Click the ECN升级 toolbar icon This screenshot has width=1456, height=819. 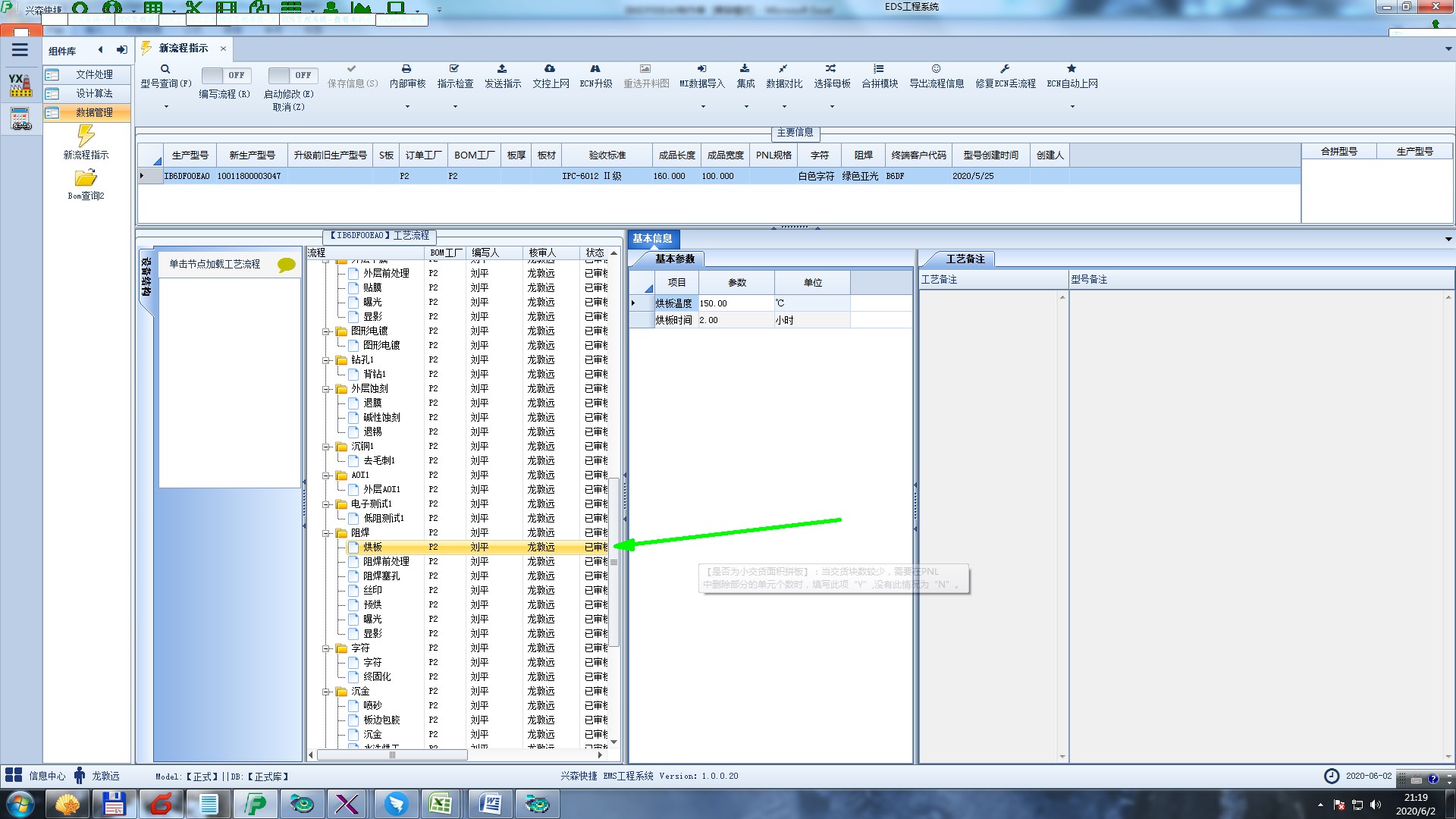pos(595,69)
